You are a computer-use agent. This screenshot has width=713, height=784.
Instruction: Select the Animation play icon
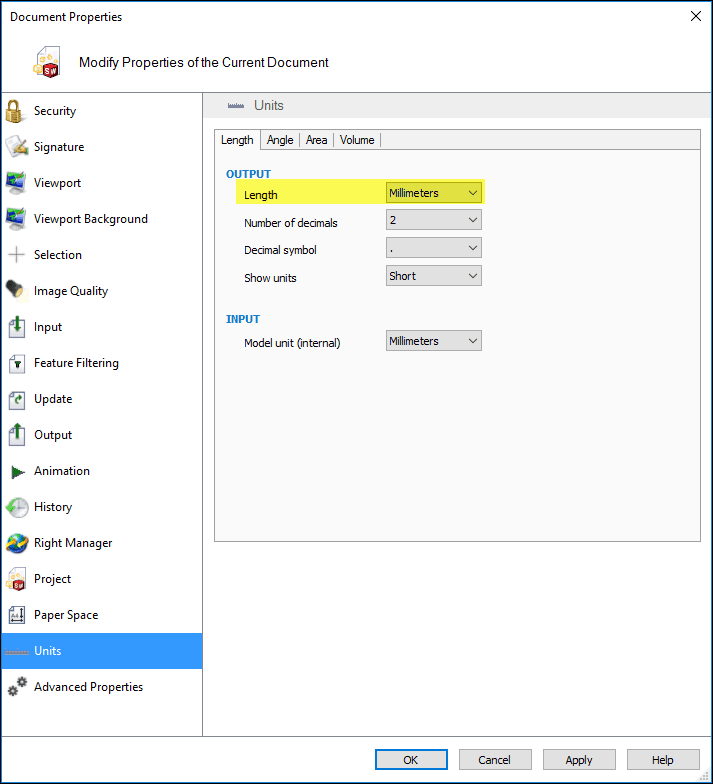tap(16, 471)
